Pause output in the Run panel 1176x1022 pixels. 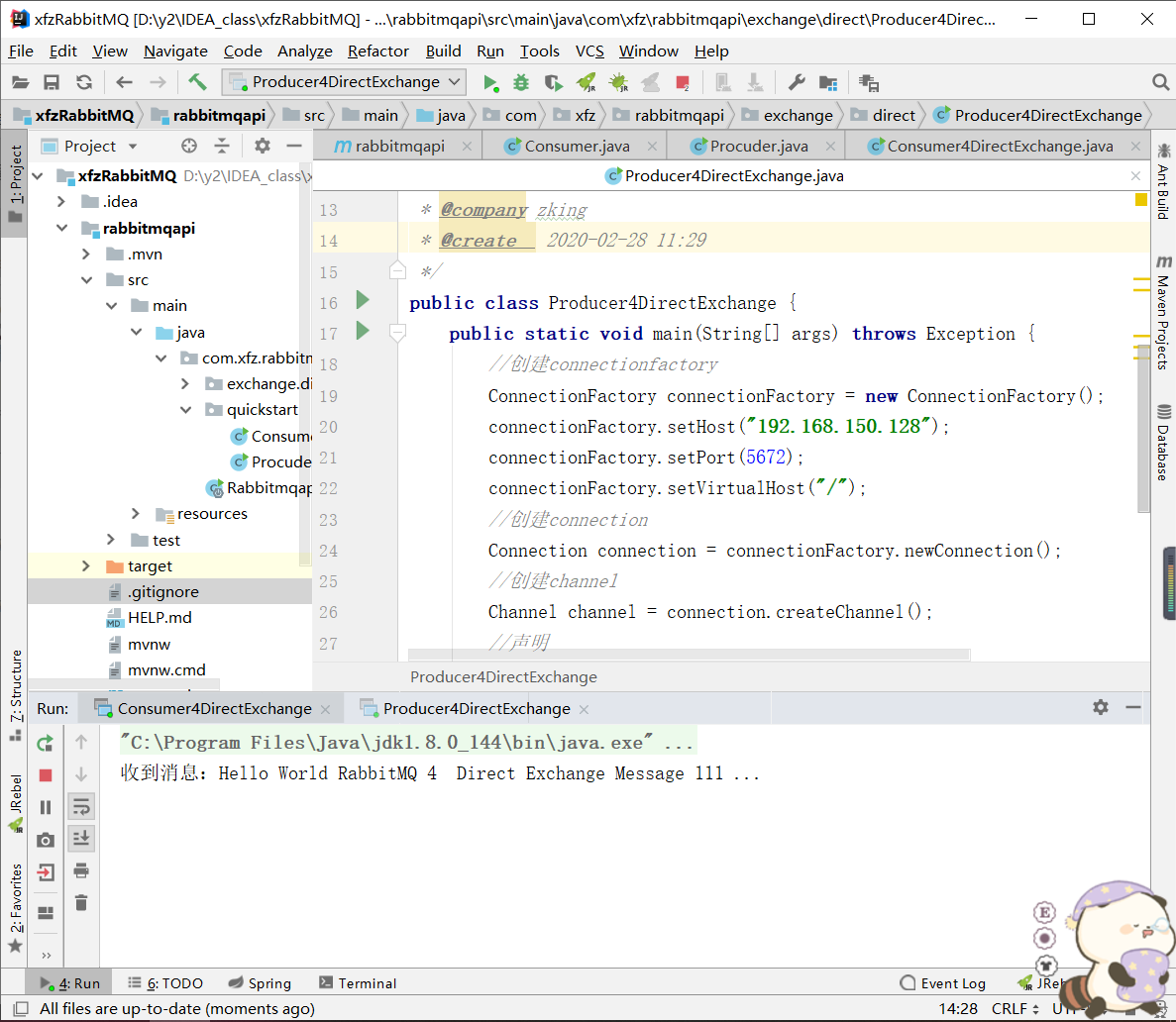pyautogui.click(x=45, y=807)
